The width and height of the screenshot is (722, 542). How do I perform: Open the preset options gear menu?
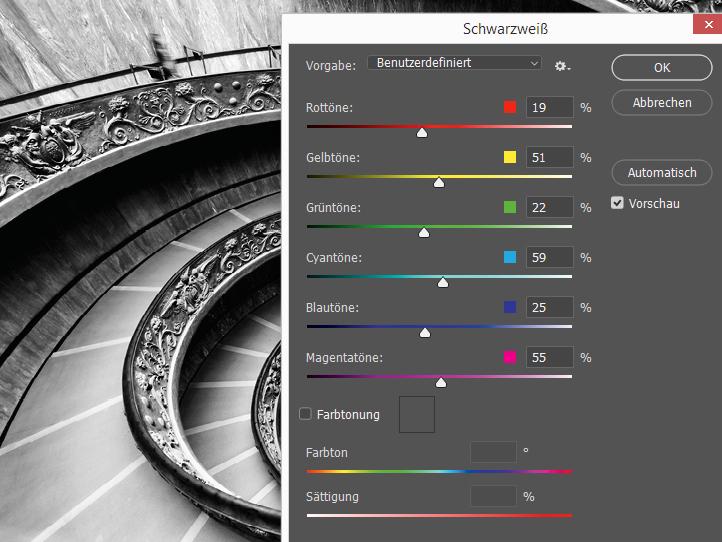(x=562, y=66)
